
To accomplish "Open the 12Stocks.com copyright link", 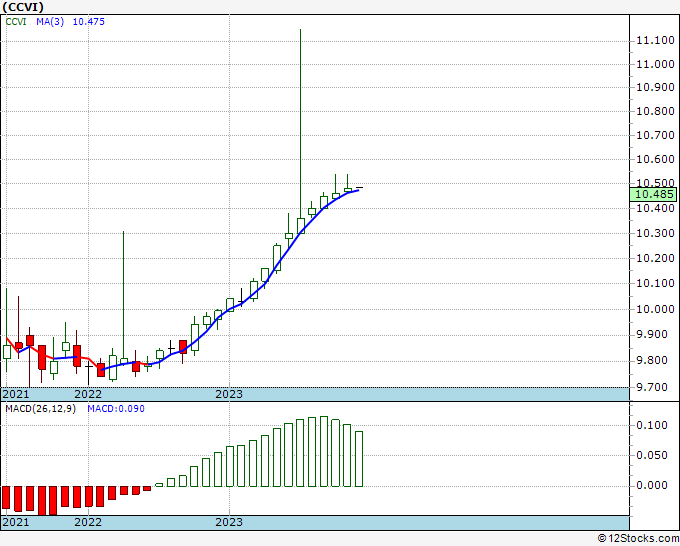I will [638, 539].
